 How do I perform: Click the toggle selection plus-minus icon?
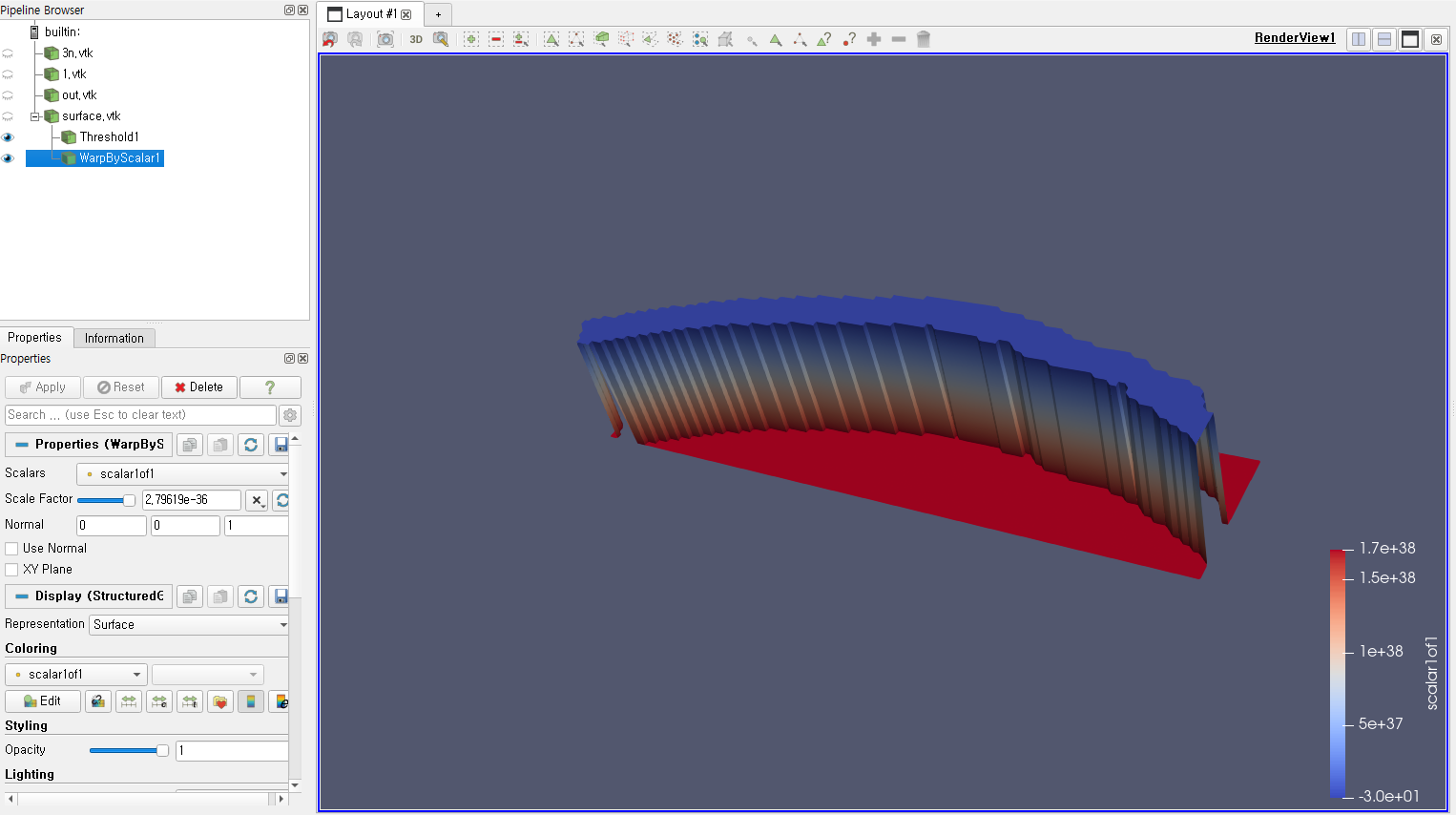(521, 39)
